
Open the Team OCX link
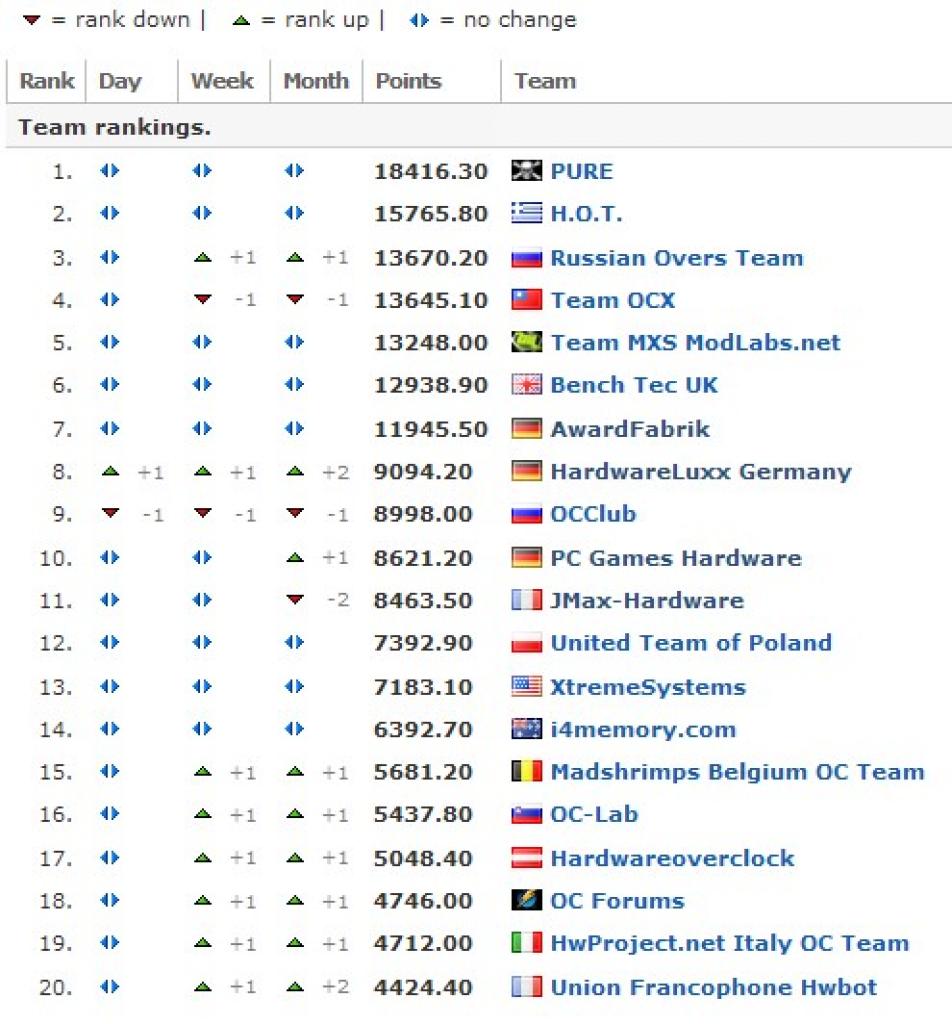612,300
